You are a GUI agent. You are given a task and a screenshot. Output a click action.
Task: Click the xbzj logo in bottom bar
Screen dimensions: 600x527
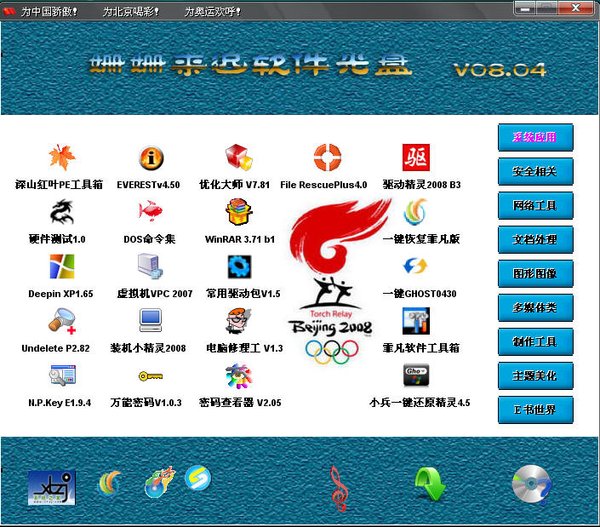pyautogui.click(x=52, y=488)
